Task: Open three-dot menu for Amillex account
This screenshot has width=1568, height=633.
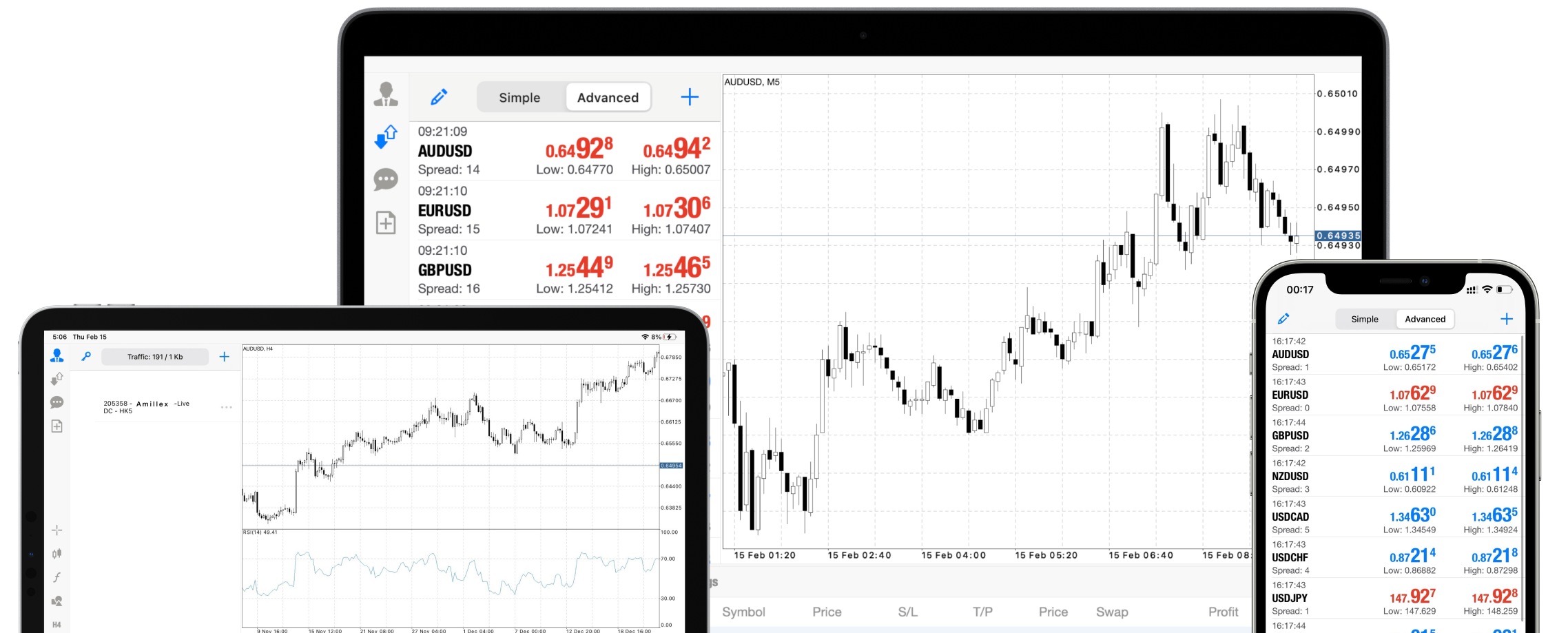Action: pyautogui.click(x=227, y=407)
